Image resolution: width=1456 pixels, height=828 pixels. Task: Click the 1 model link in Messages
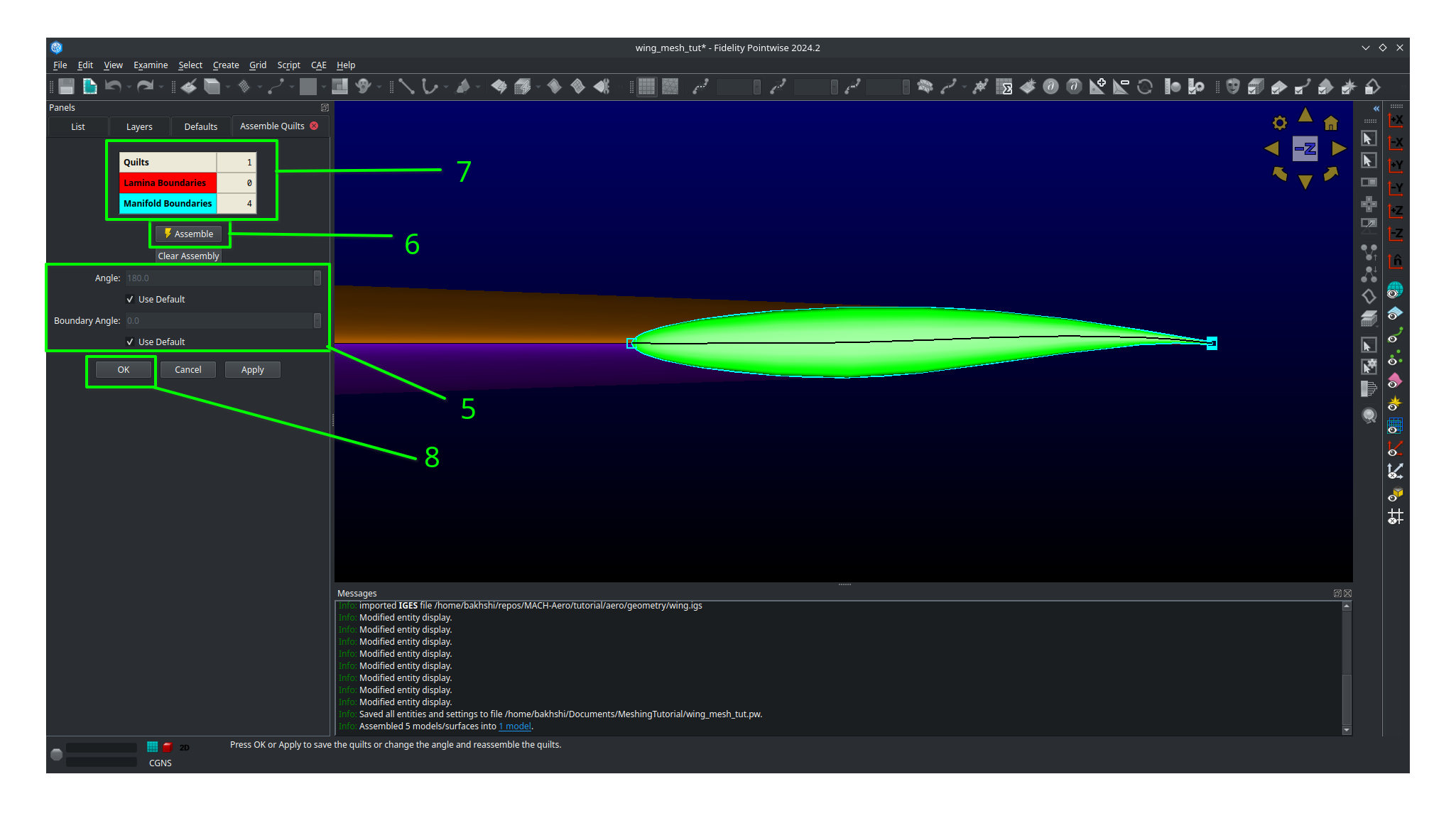pos(515,726)
